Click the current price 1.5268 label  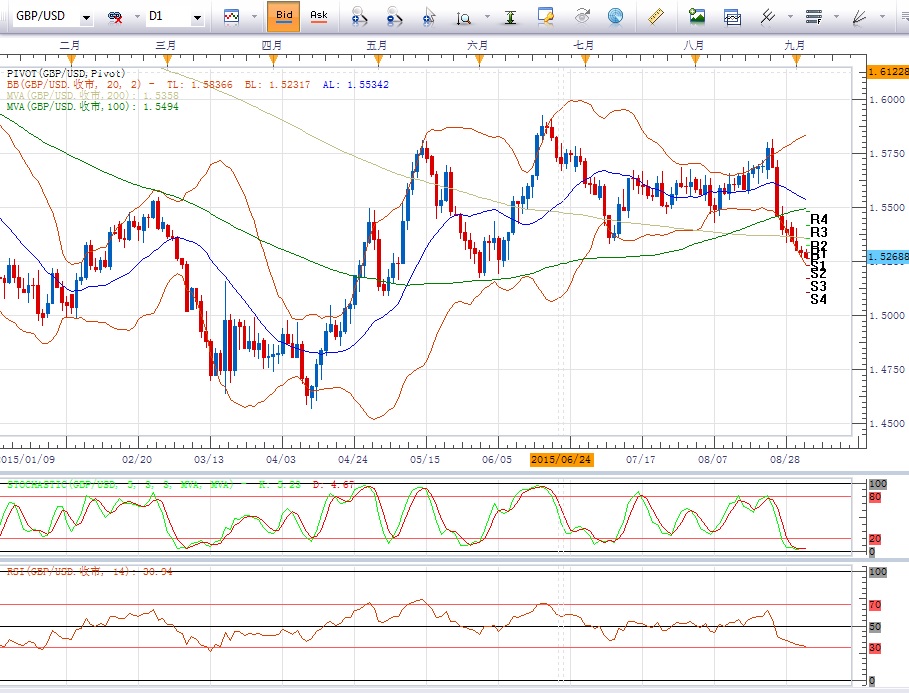point(888,256)
